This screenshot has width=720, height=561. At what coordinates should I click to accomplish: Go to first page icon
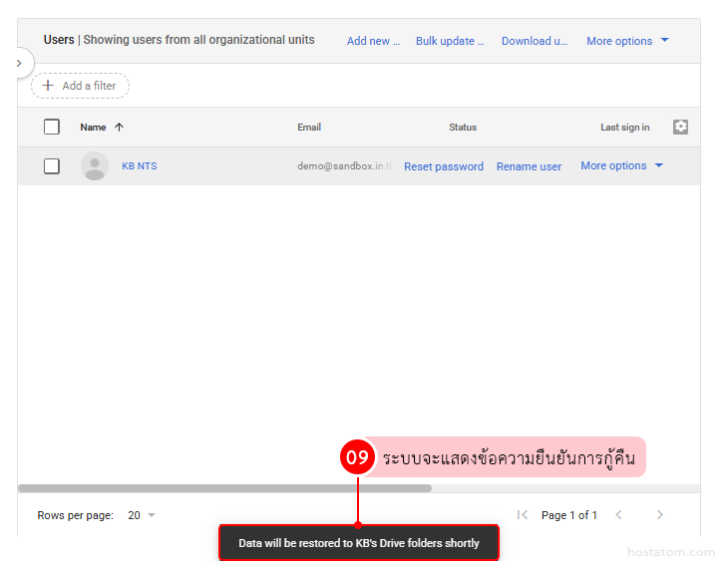click(522, 515)
